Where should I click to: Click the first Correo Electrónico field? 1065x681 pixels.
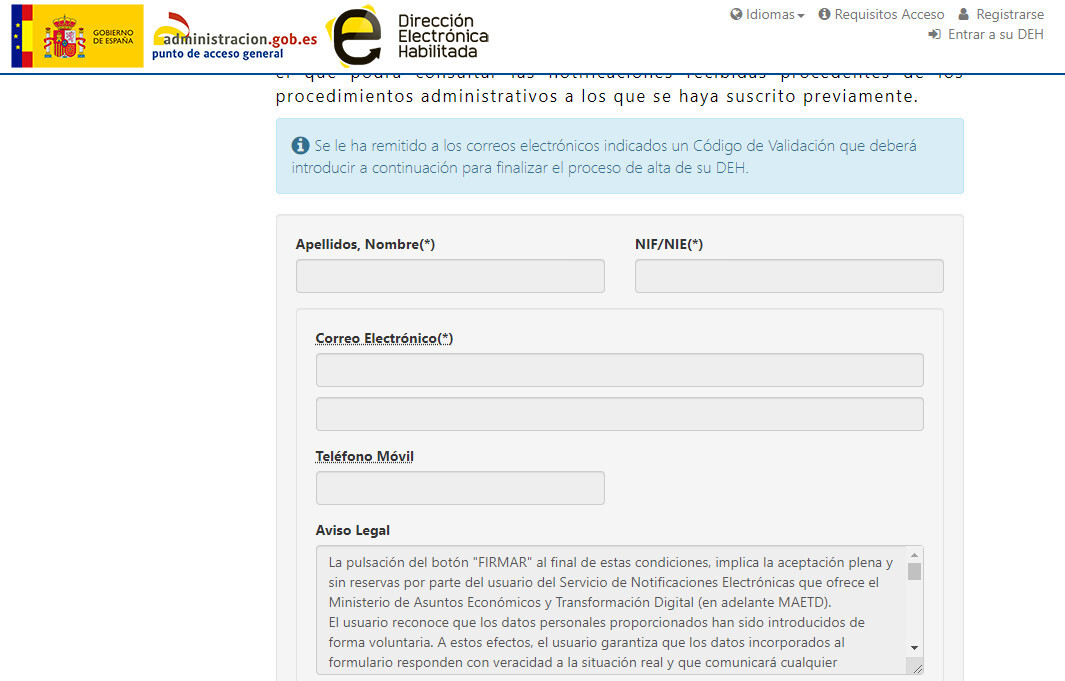[619, 370]
